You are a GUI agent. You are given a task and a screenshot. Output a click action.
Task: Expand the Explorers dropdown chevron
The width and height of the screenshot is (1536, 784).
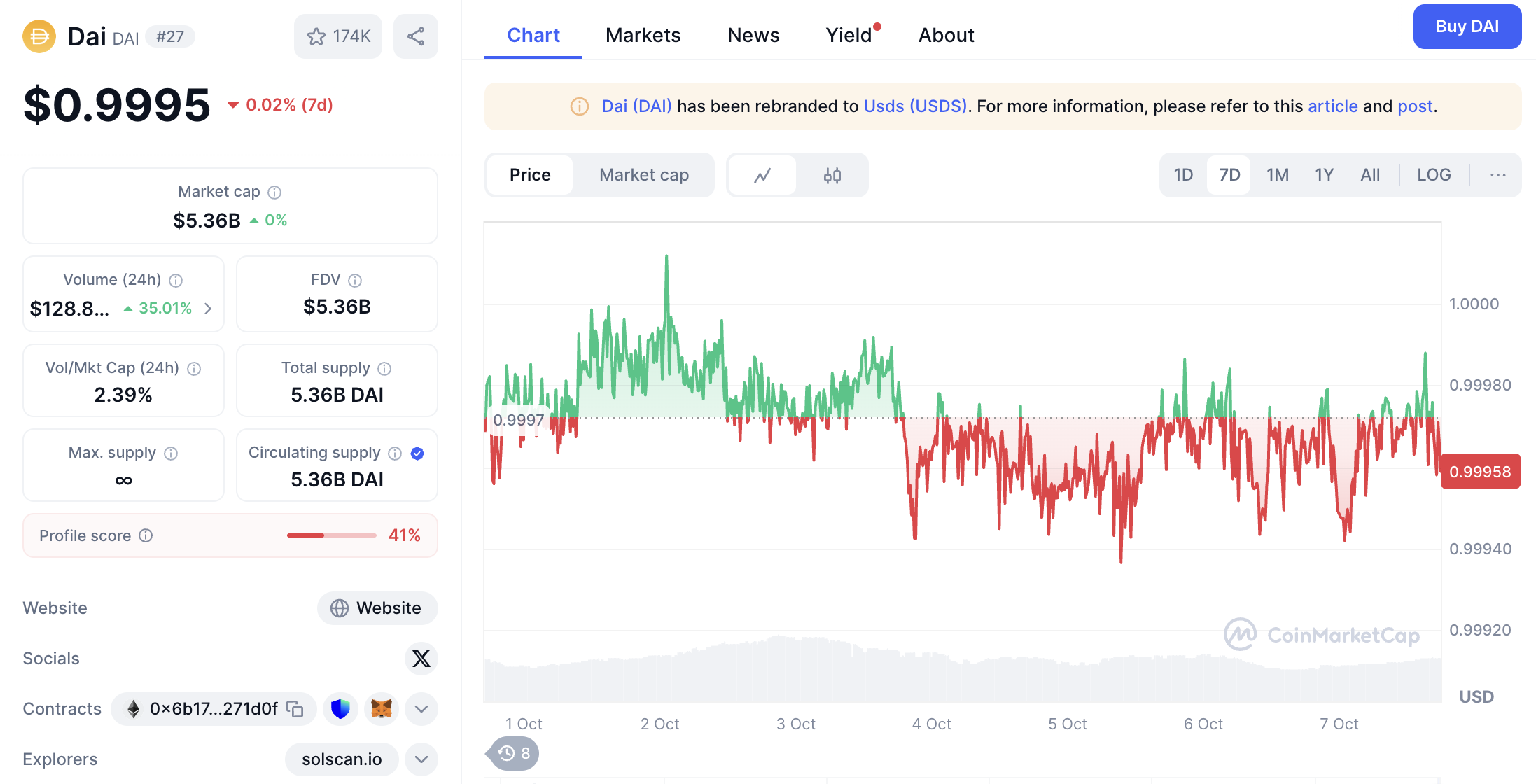(421, 759)
